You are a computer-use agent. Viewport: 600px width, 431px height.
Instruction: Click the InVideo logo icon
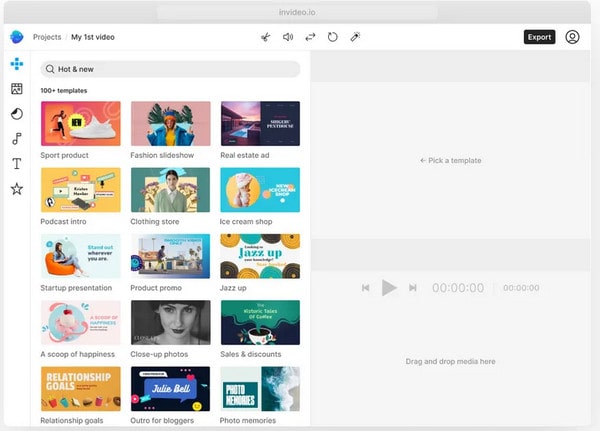(16, 37)
